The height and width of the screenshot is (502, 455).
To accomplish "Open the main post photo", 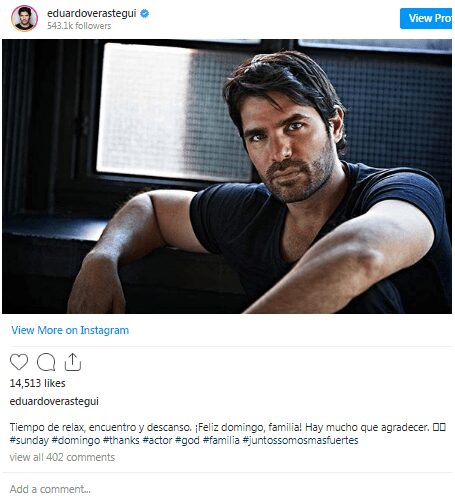I will pos(227,176).
